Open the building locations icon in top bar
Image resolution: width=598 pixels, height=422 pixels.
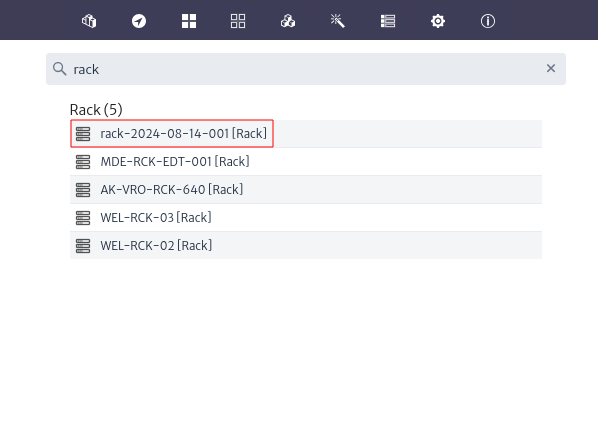[89, 21]
